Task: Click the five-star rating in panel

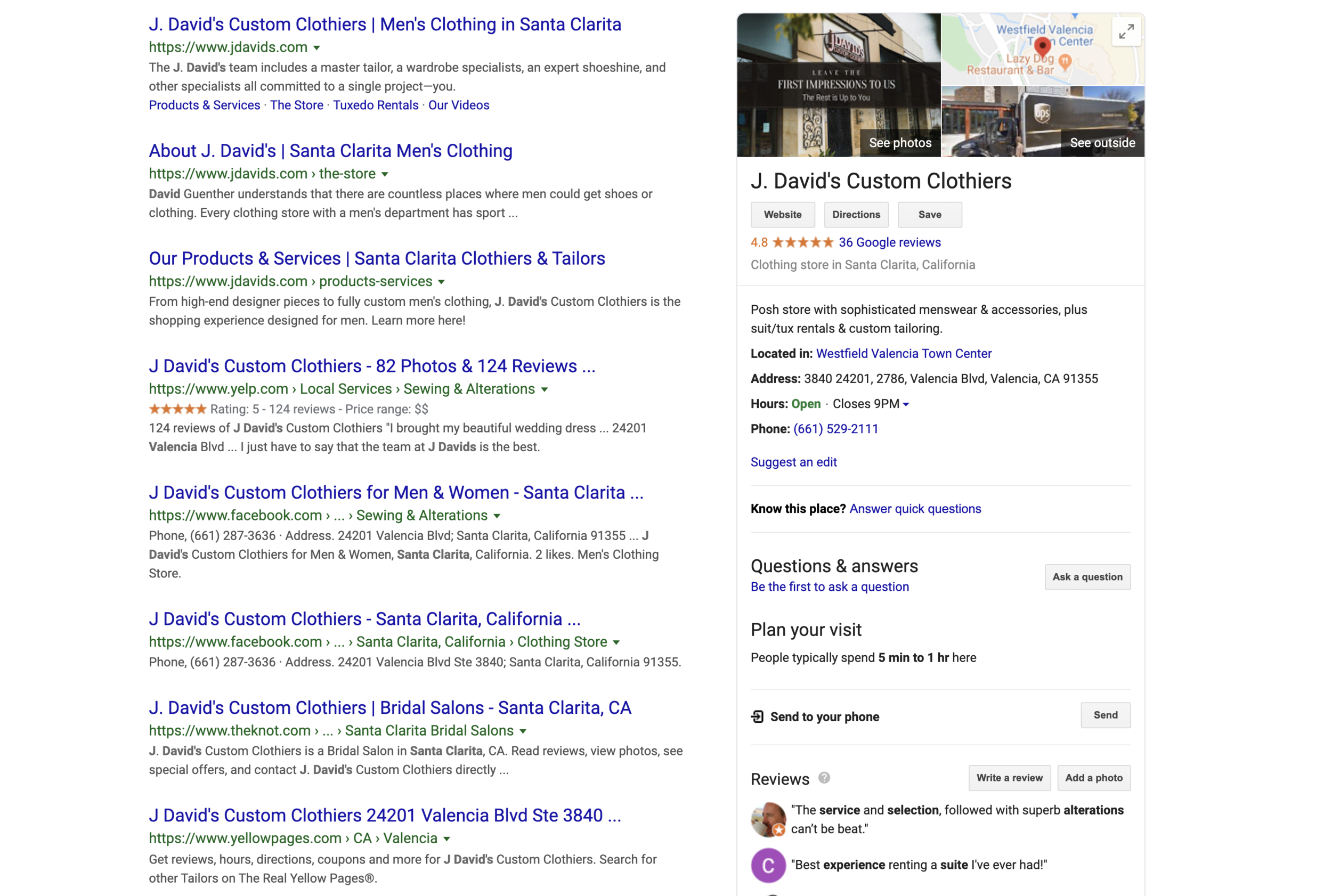Action: click(802, 242)
